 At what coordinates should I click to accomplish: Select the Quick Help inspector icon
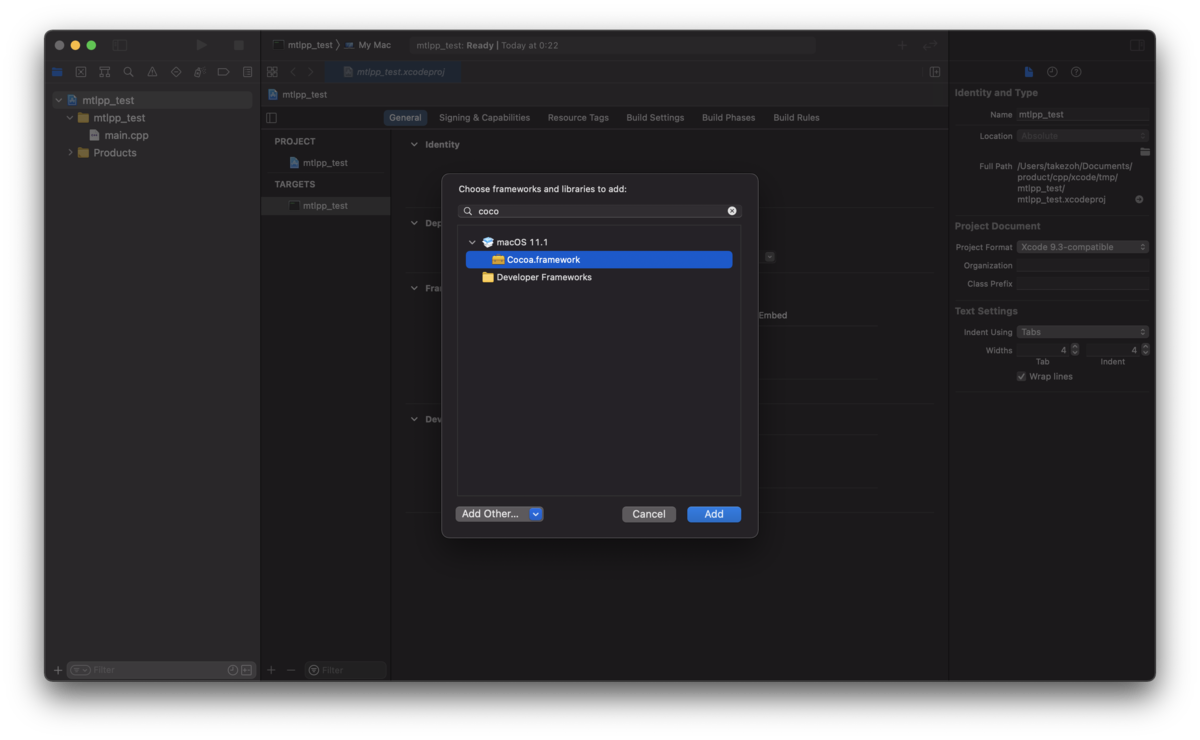[x=1076, y=72]
